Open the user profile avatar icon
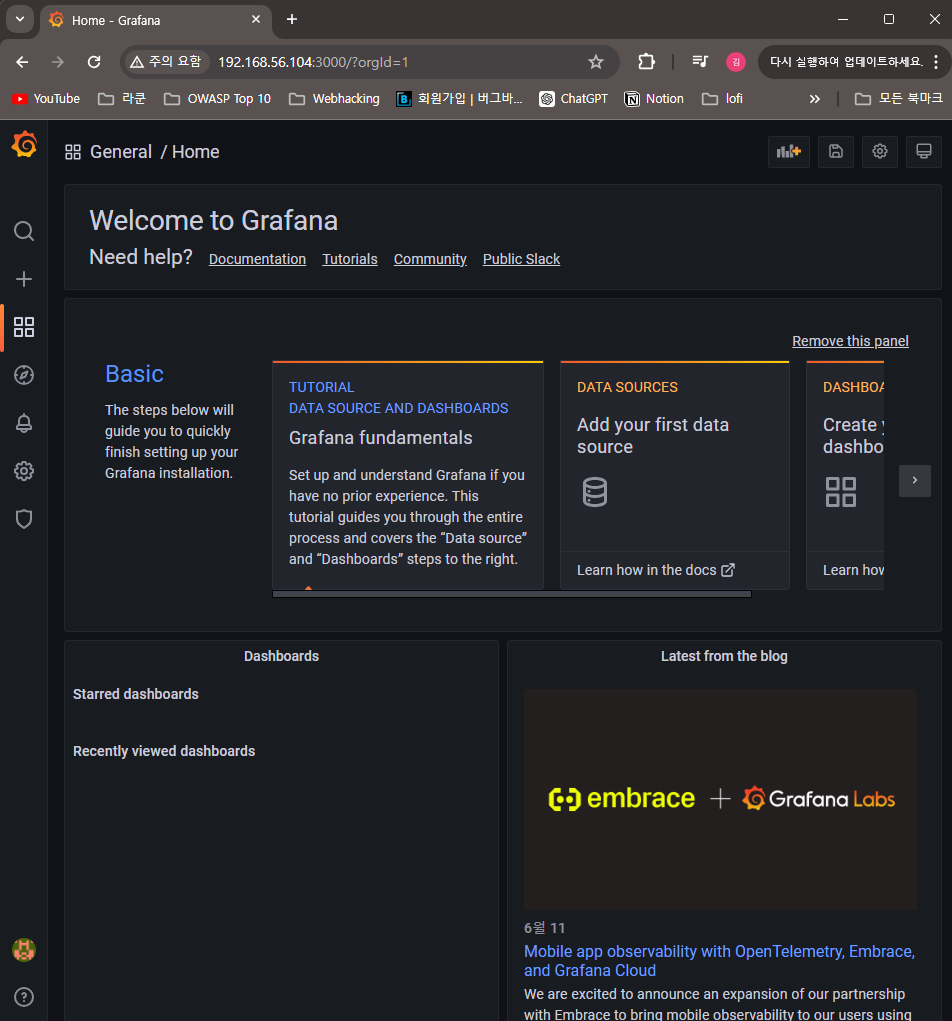952x1021 pixels. point(24,950)
